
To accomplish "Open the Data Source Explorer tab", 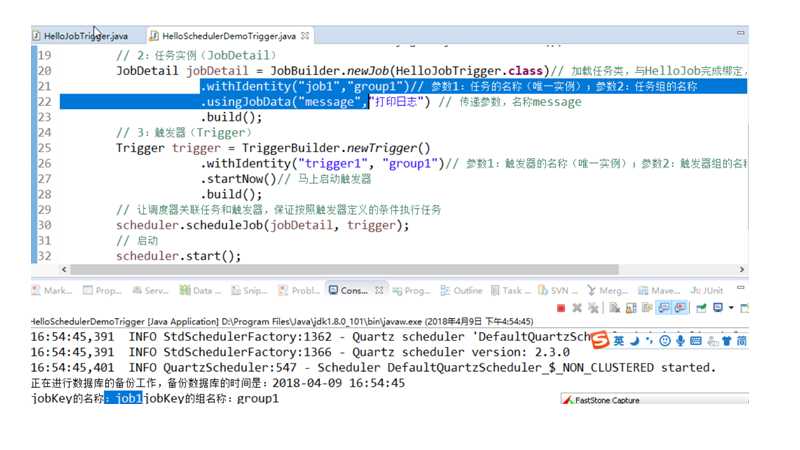I will (201, 290).
